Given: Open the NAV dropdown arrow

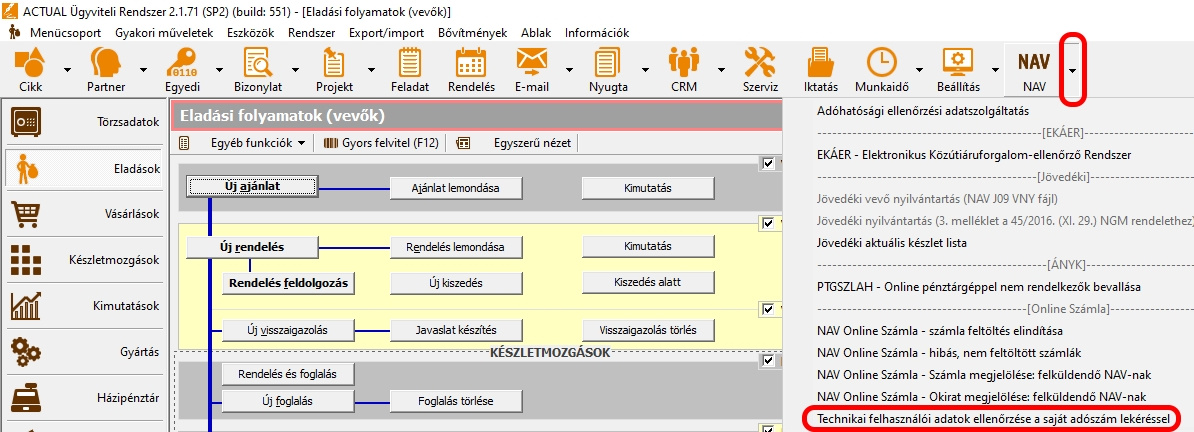Looking at the screenshot, I should (x=1072, y=70).
